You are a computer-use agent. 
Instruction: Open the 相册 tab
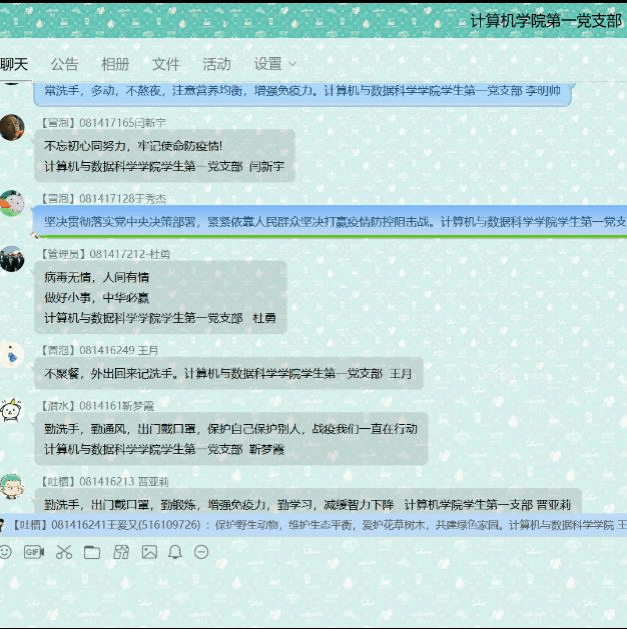pos(115,64)
